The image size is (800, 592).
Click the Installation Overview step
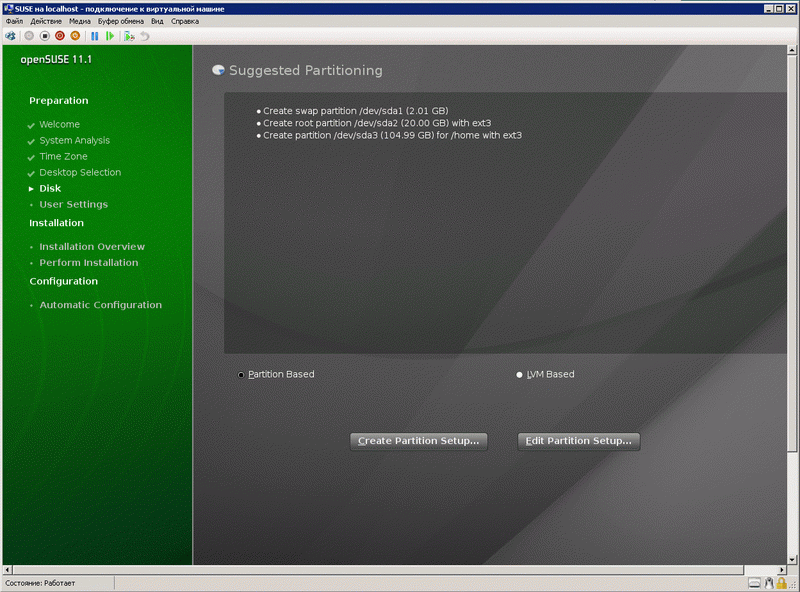click(x=92, y=246)
